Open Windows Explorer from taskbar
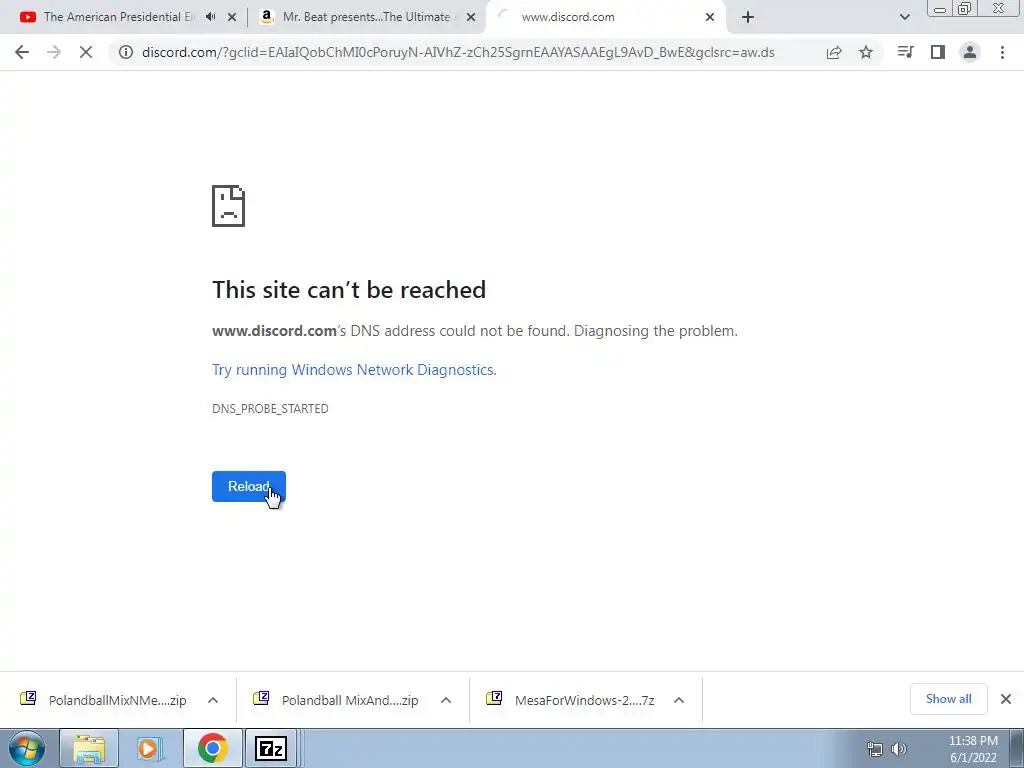The height and width of the screenshot is (768, 1024). (89, 748)
